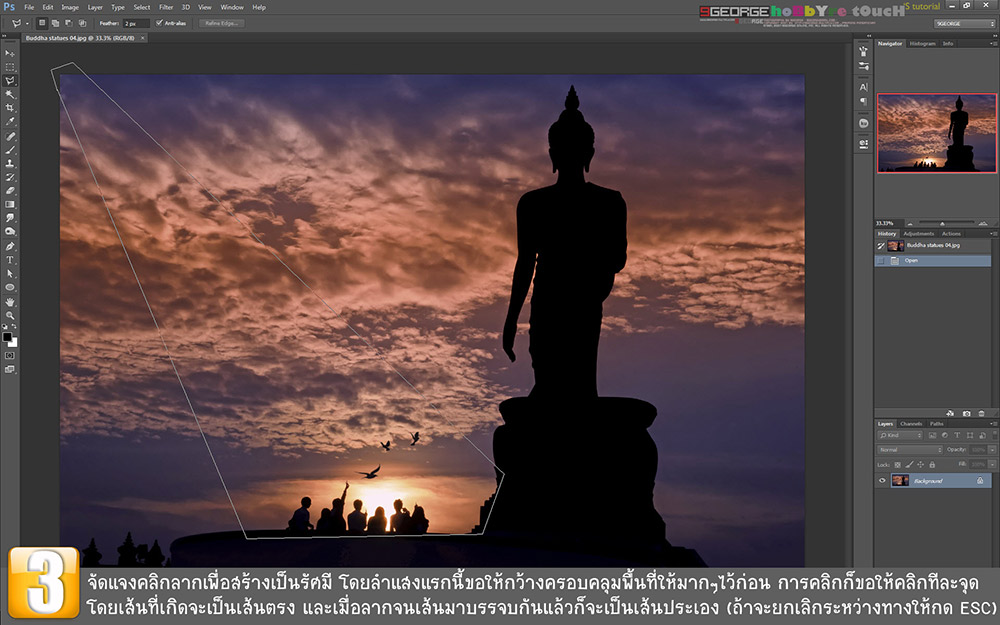Select the Eraser tool
Screen dimensions: 1000x625
(x=10, y=191)
